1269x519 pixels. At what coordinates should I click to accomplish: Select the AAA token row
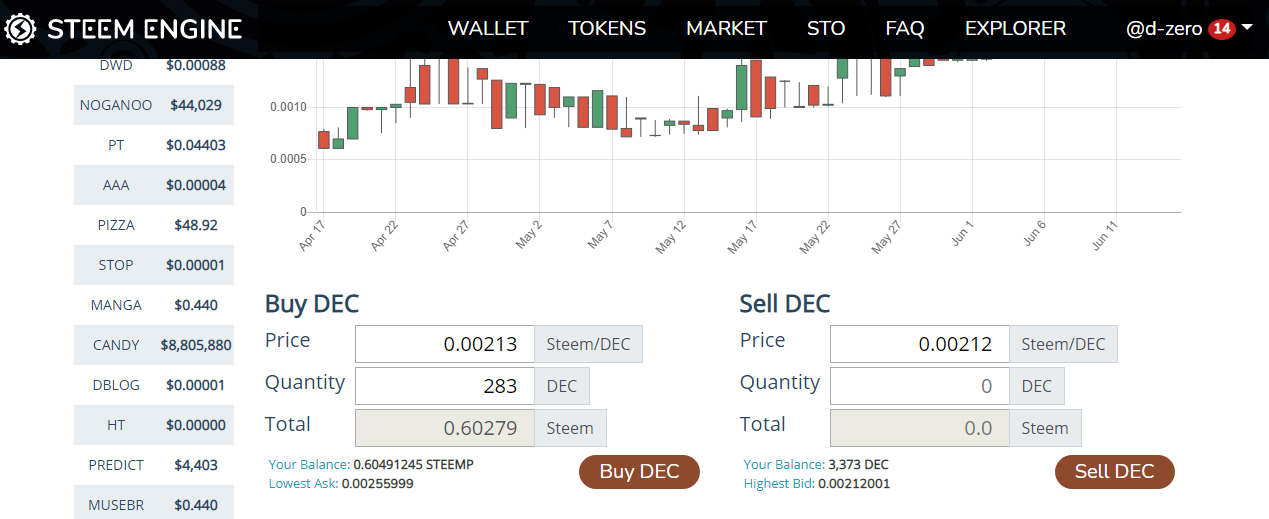pos(154,185)
